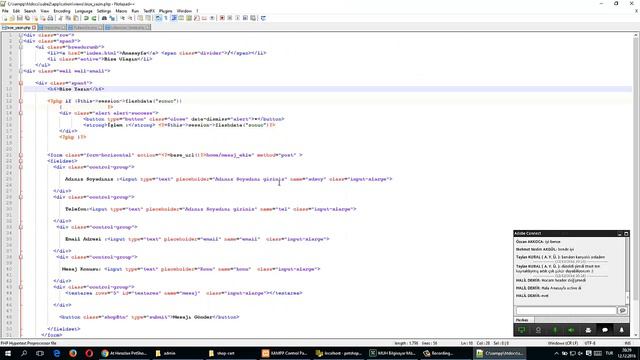Click the Paste toolbar icon
The width and height of the screenshot is (640, 360).
[76, 18]
